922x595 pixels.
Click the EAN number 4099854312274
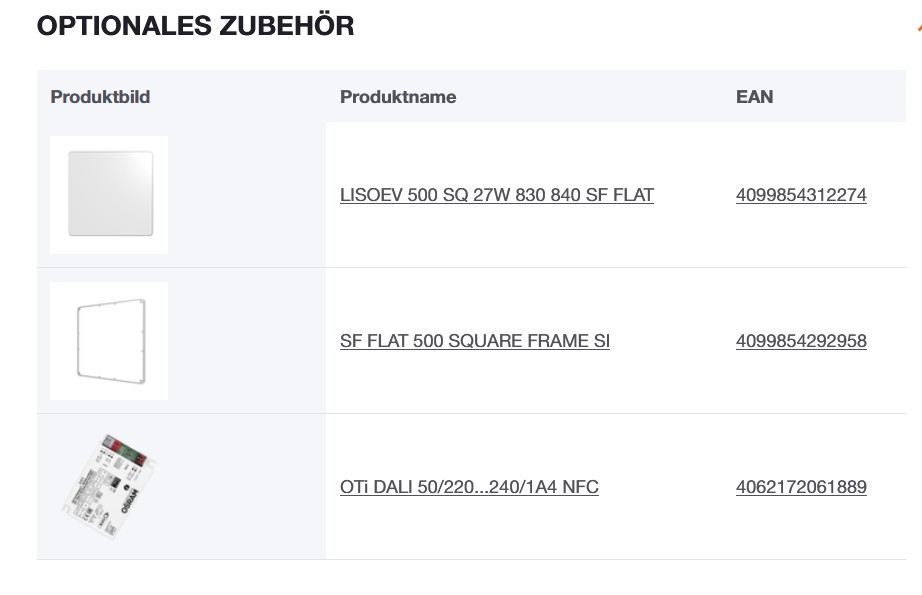[x=800, y=195]
